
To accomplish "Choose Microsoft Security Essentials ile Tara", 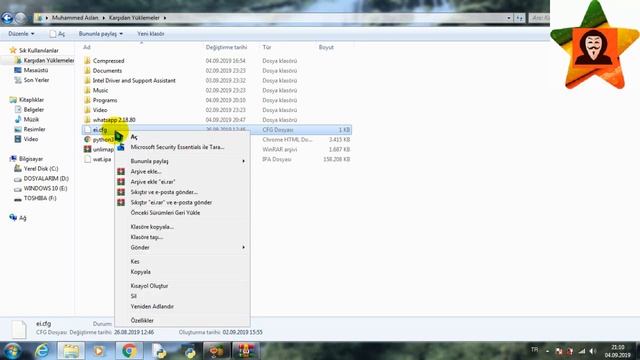I will (177, 147).
